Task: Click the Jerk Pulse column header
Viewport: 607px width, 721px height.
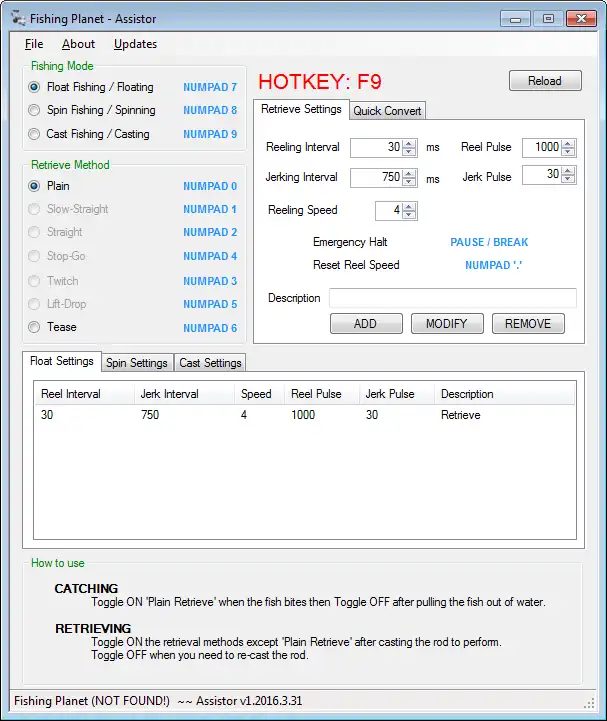Action: 396,394
